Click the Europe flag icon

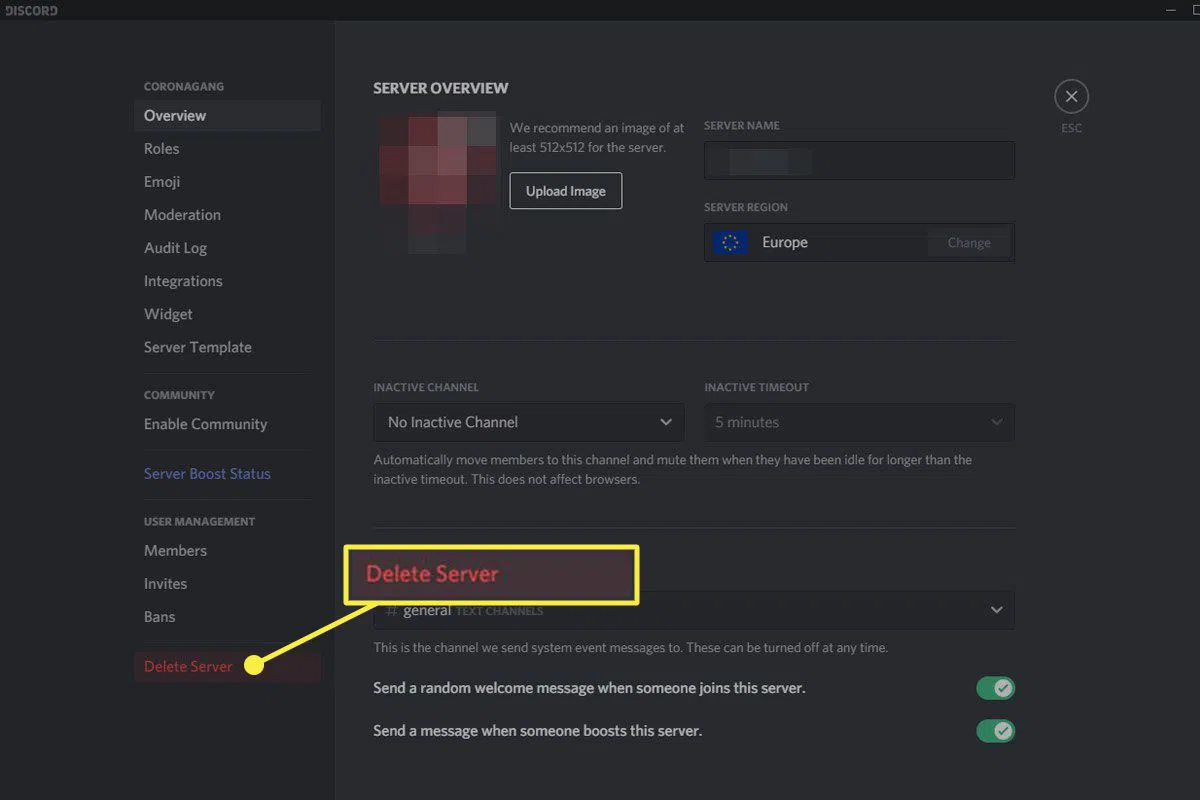pyautogui.click(x=730, y=242)
